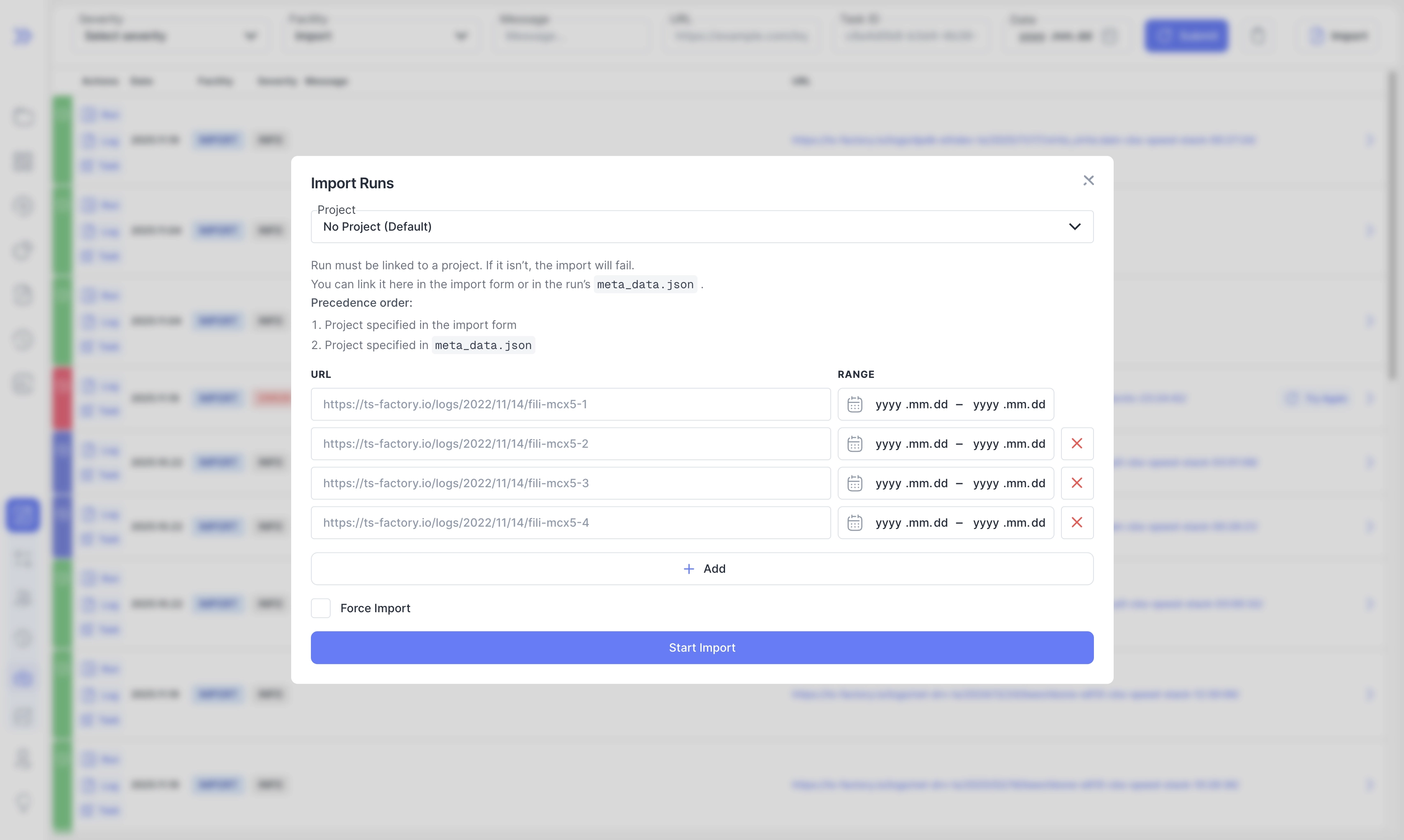Open the calendar icon in the second range field

pos(854,444)
